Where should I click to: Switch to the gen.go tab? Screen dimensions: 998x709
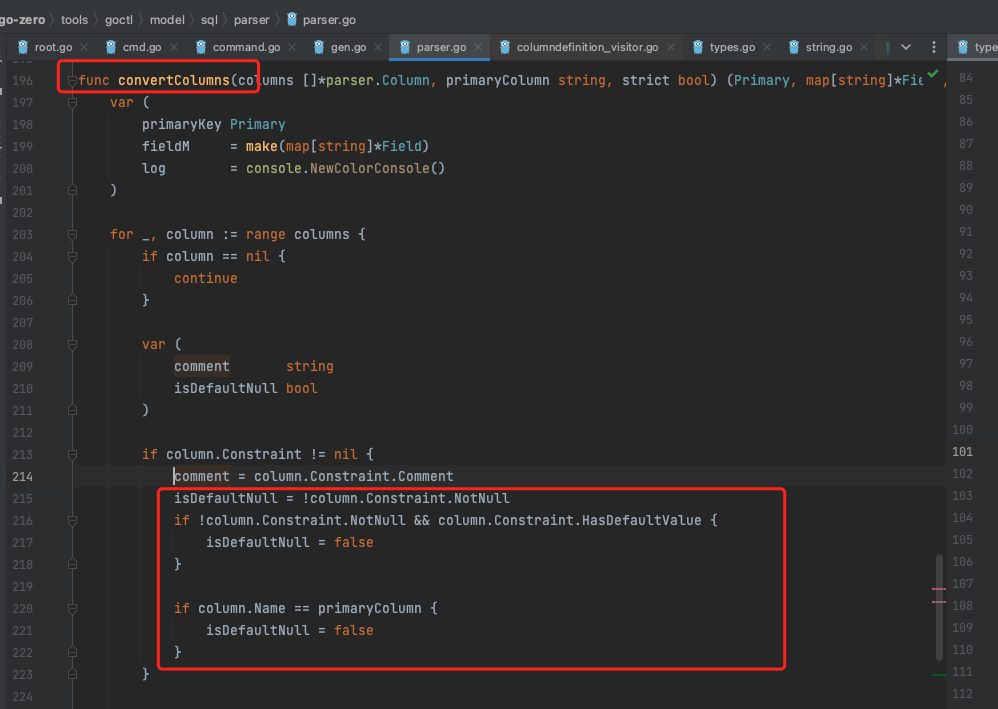click(348, 46)
